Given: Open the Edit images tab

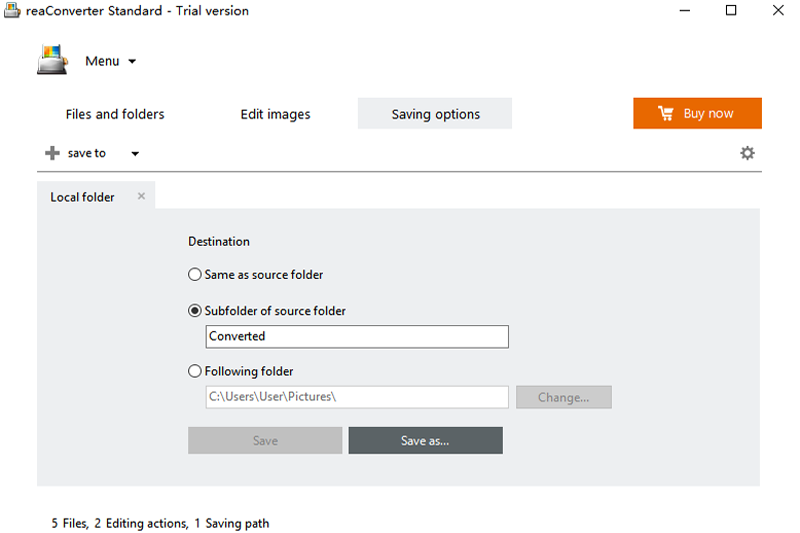Looking at the screenshot, I should coord(275,114).
